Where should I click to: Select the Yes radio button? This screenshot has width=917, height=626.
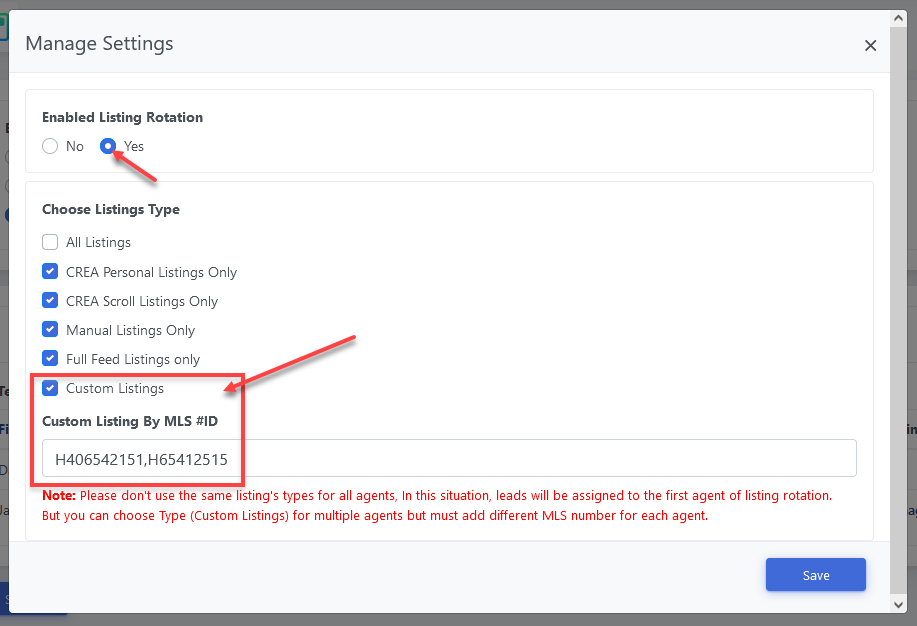[x=108, y=147]
